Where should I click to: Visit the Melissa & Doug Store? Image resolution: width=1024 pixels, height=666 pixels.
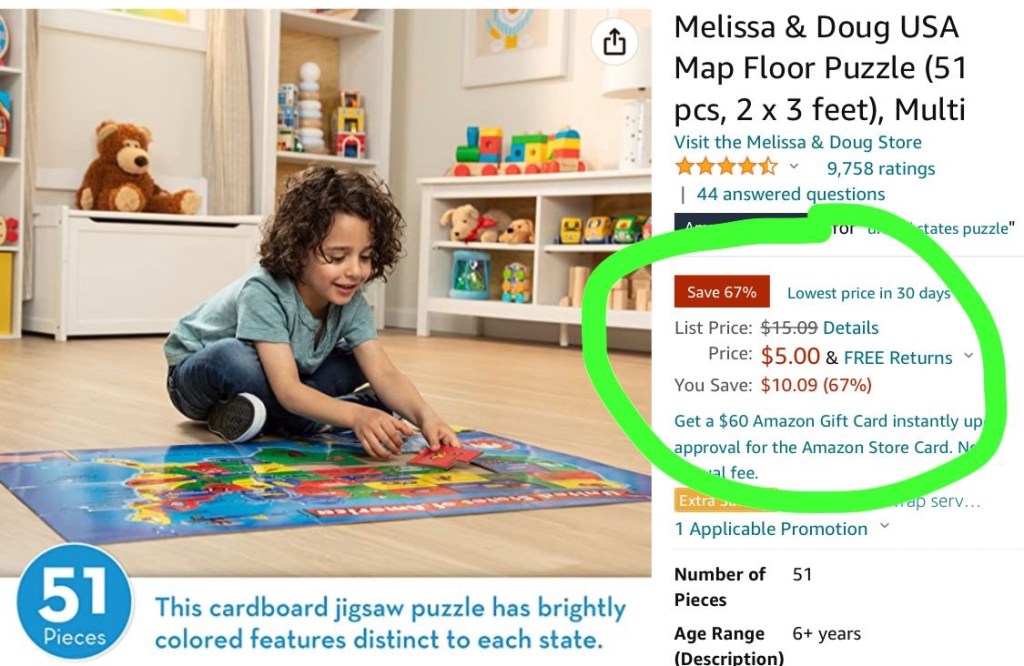797,142
